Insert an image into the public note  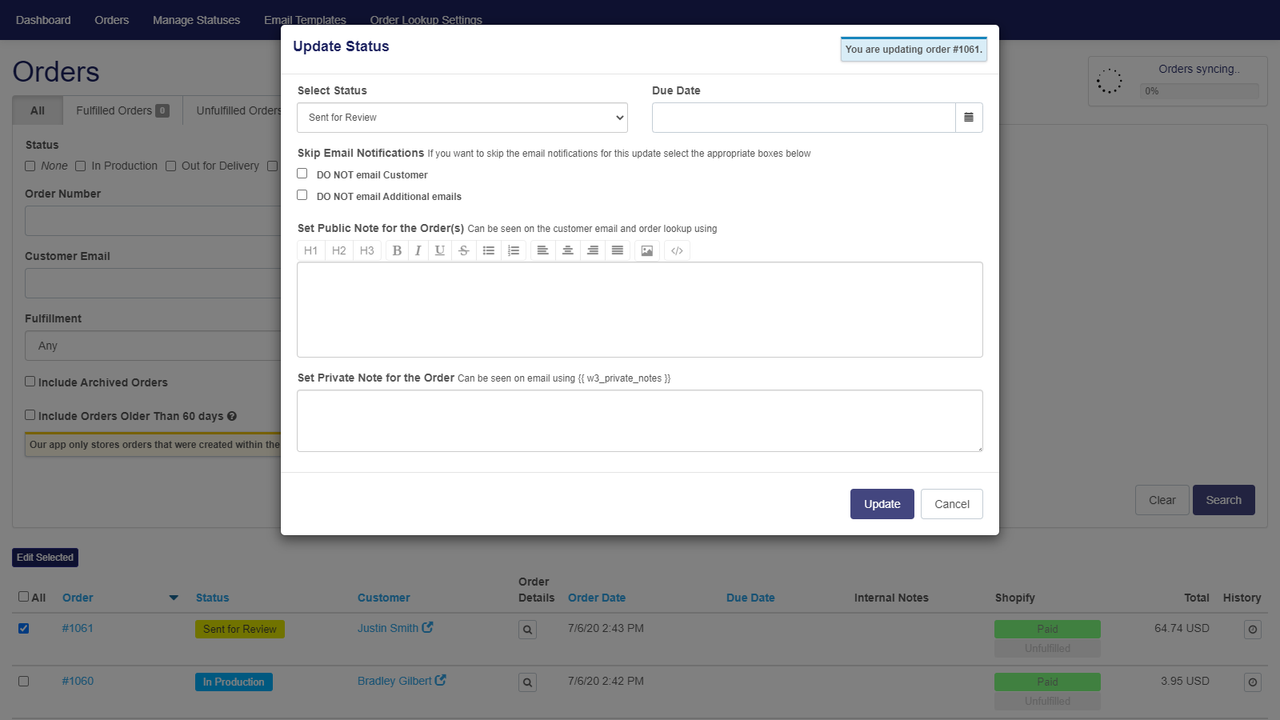coord(647,250)
